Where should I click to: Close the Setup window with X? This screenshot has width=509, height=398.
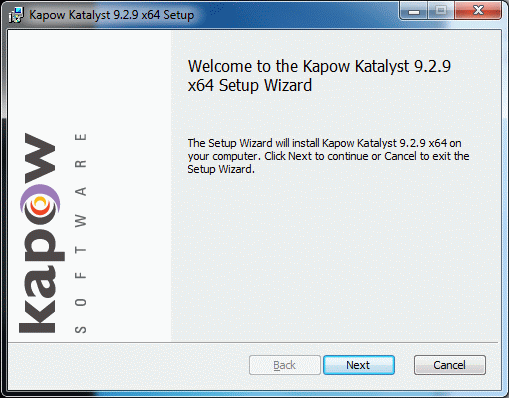(x=478, y=11)
